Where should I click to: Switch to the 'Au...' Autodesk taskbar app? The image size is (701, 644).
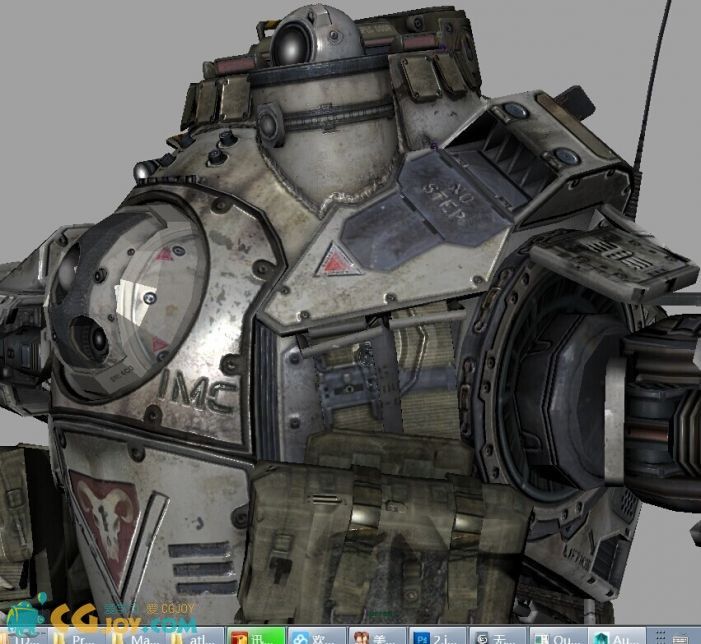617,636
